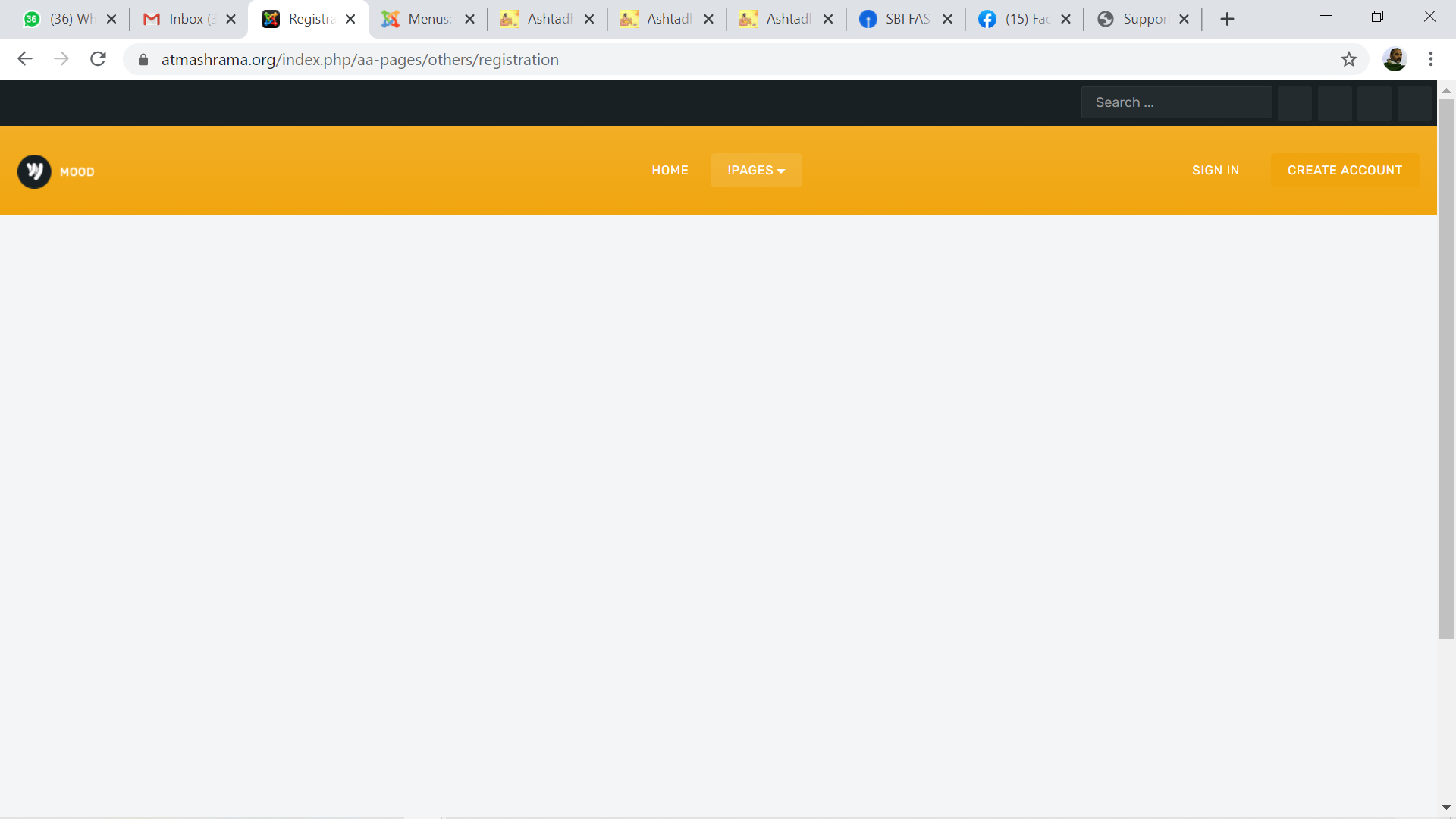Open a new browser tab
Screen dimensions: 1456x819
pos(1227,19)
